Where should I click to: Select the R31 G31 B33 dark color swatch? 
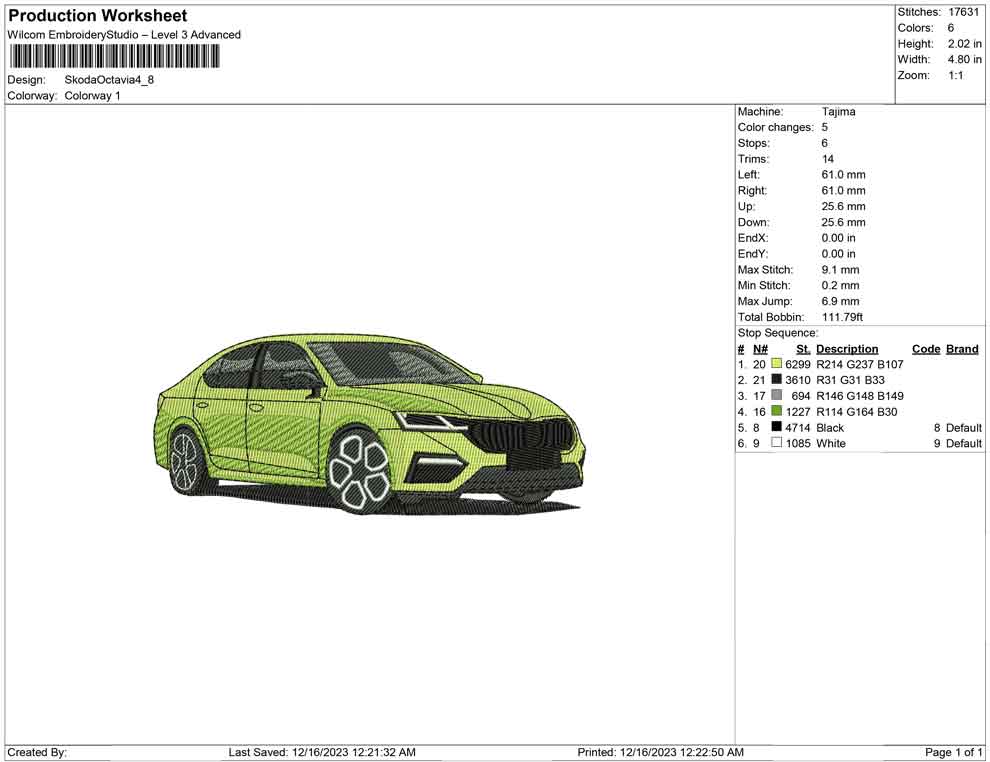(776, 380)
